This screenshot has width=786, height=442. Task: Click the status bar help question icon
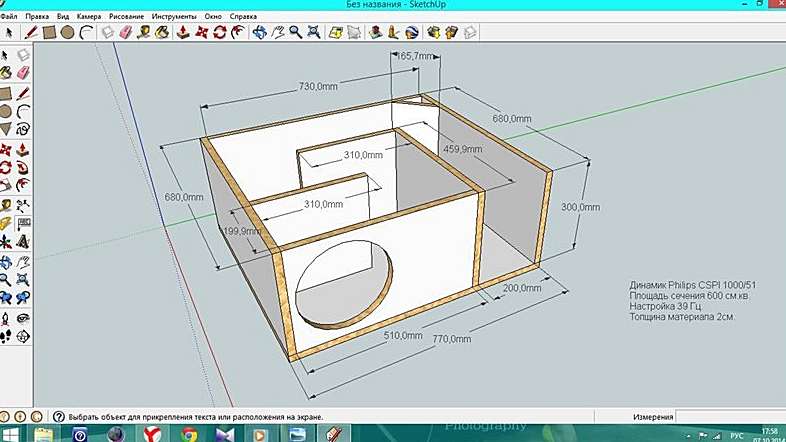(59, 416)
